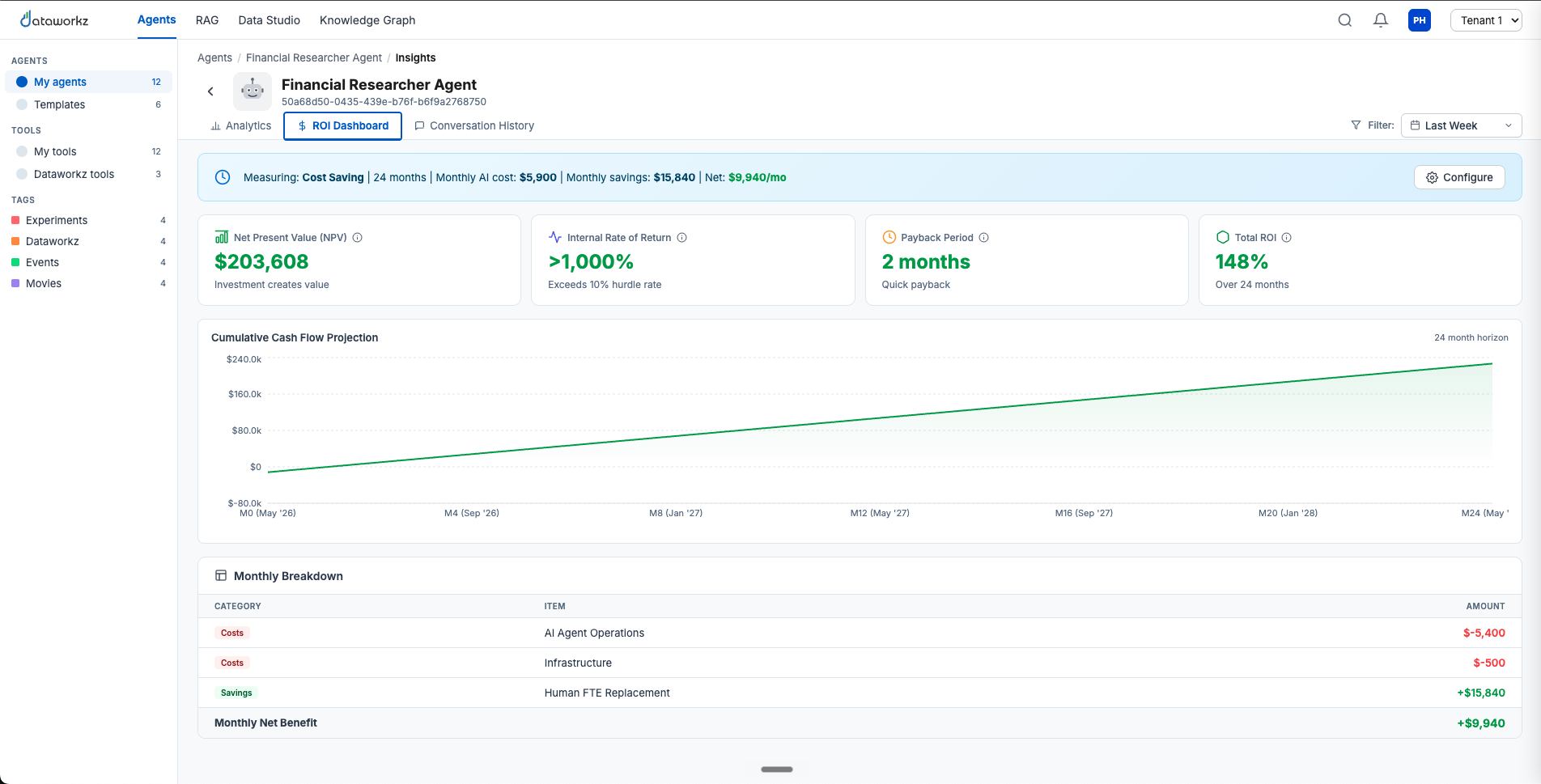The image size is (1541, 784).
Task: Click the robot agent avatar
Action: [253, 91]
